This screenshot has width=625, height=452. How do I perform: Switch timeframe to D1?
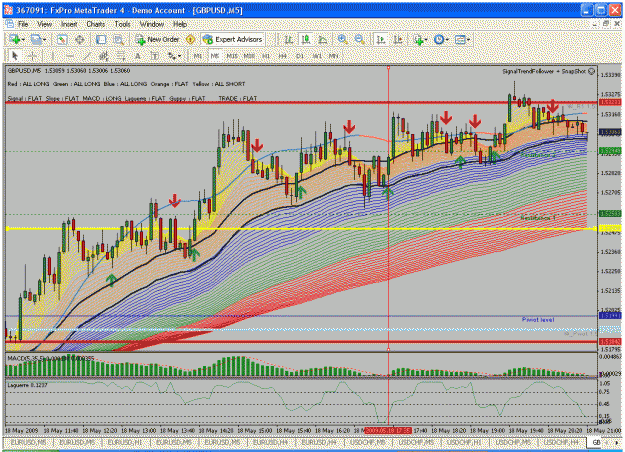click(300, 56)
